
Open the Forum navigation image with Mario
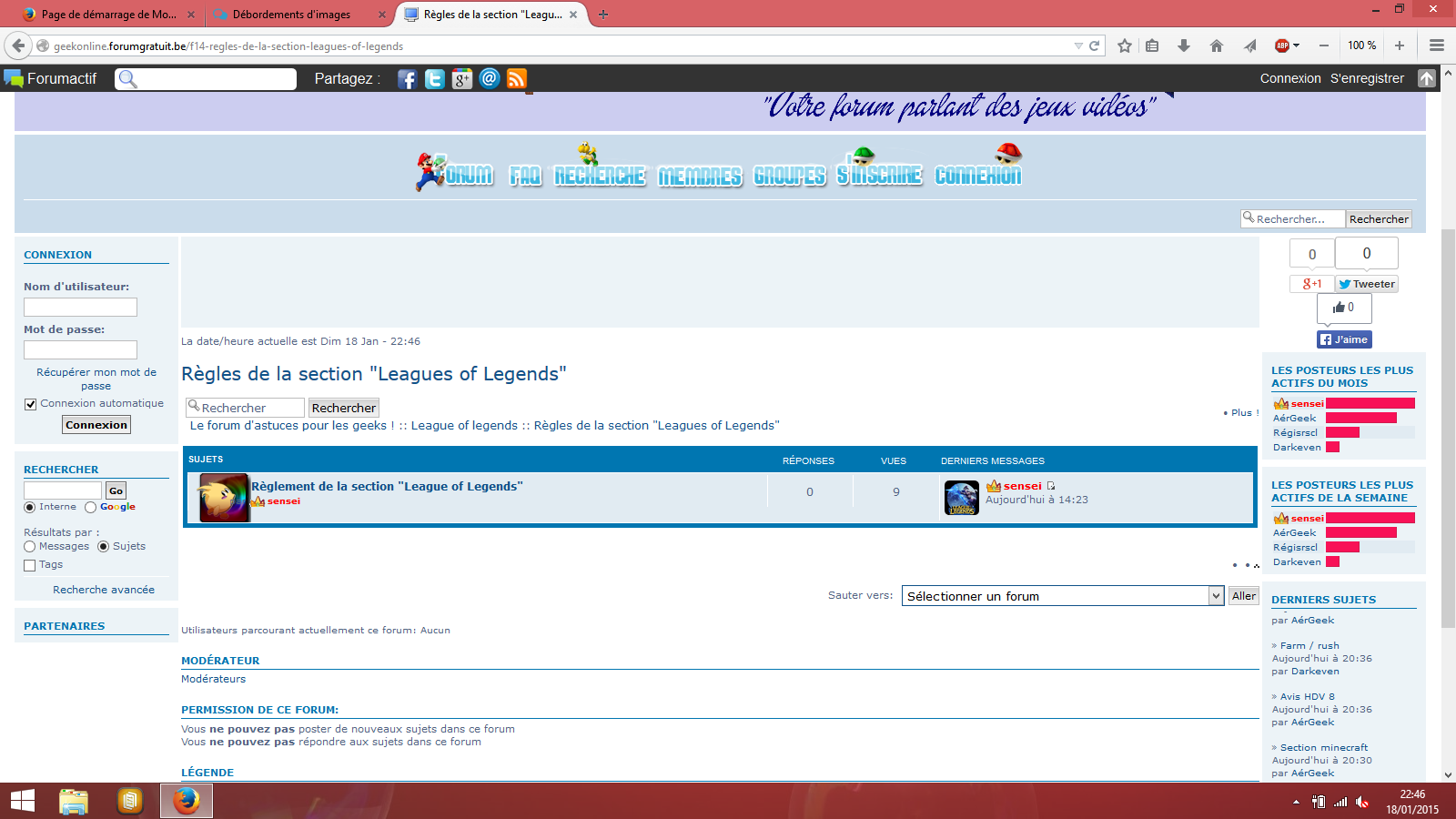(454, 171)
